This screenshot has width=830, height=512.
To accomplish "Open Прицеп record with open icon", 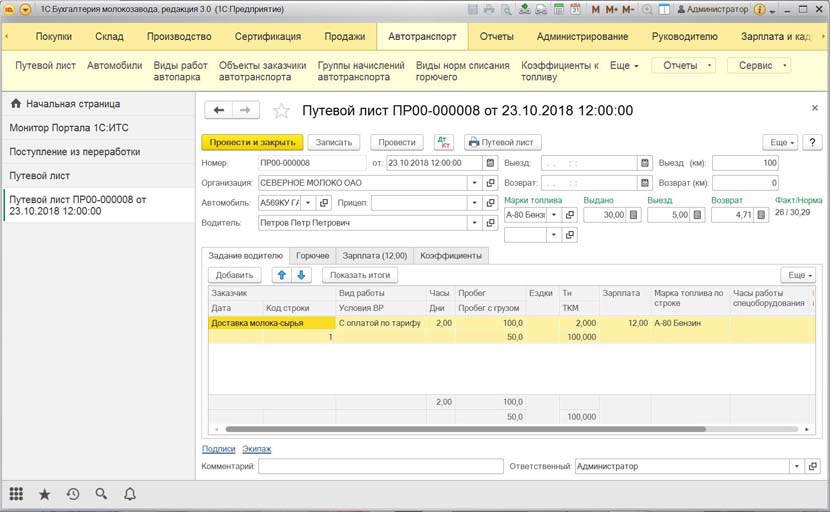I will coord(491,203).
